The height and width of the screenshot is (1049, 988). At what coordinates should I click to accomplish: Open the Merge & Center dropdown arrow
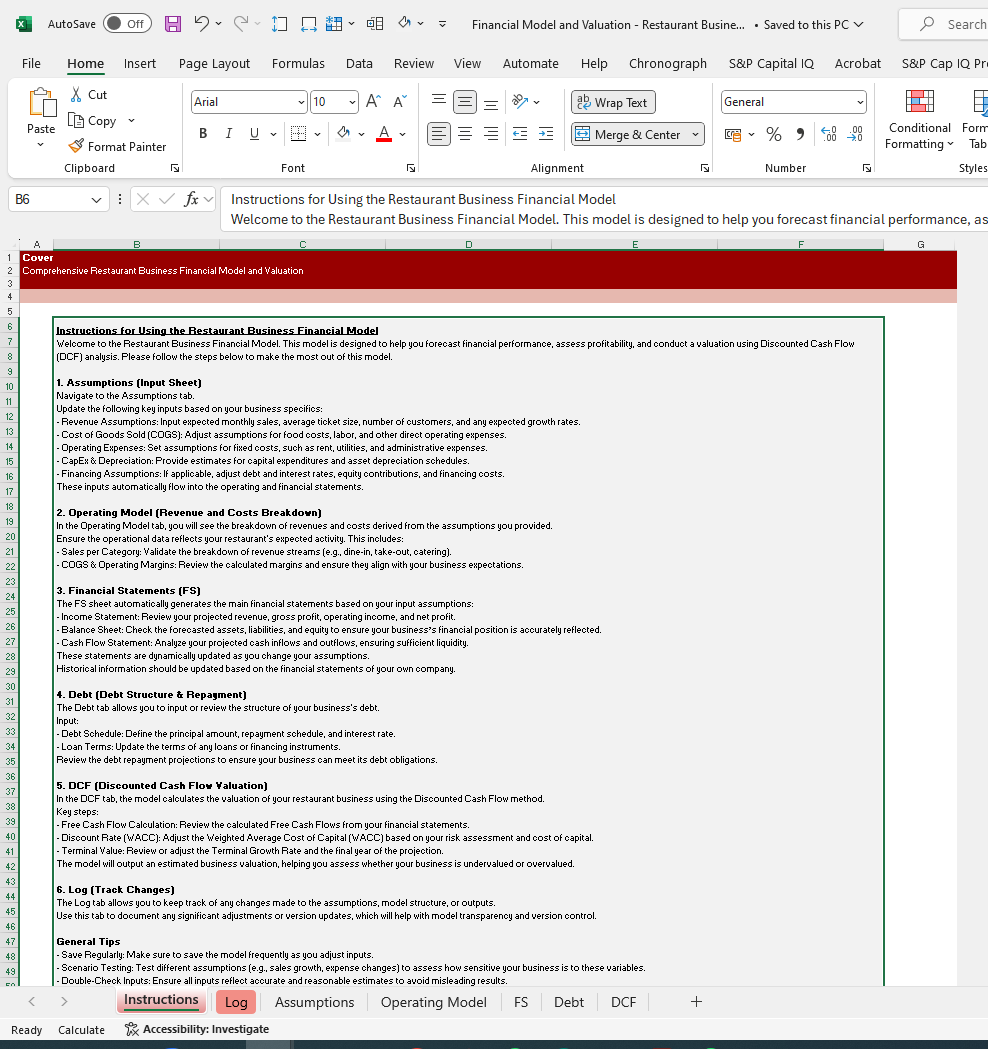[696, 134]
